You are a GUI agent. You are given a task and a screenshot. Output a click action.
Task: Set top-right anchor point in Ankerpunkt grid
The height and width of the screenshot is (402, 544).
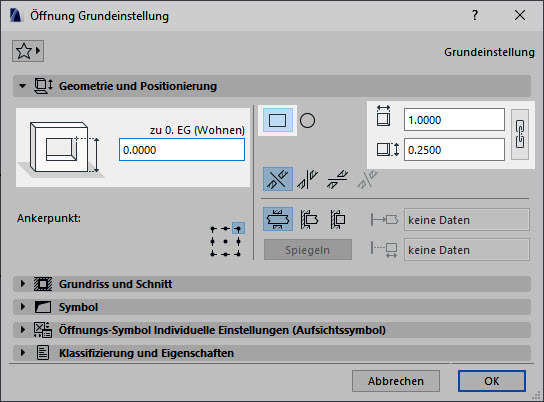238,229
